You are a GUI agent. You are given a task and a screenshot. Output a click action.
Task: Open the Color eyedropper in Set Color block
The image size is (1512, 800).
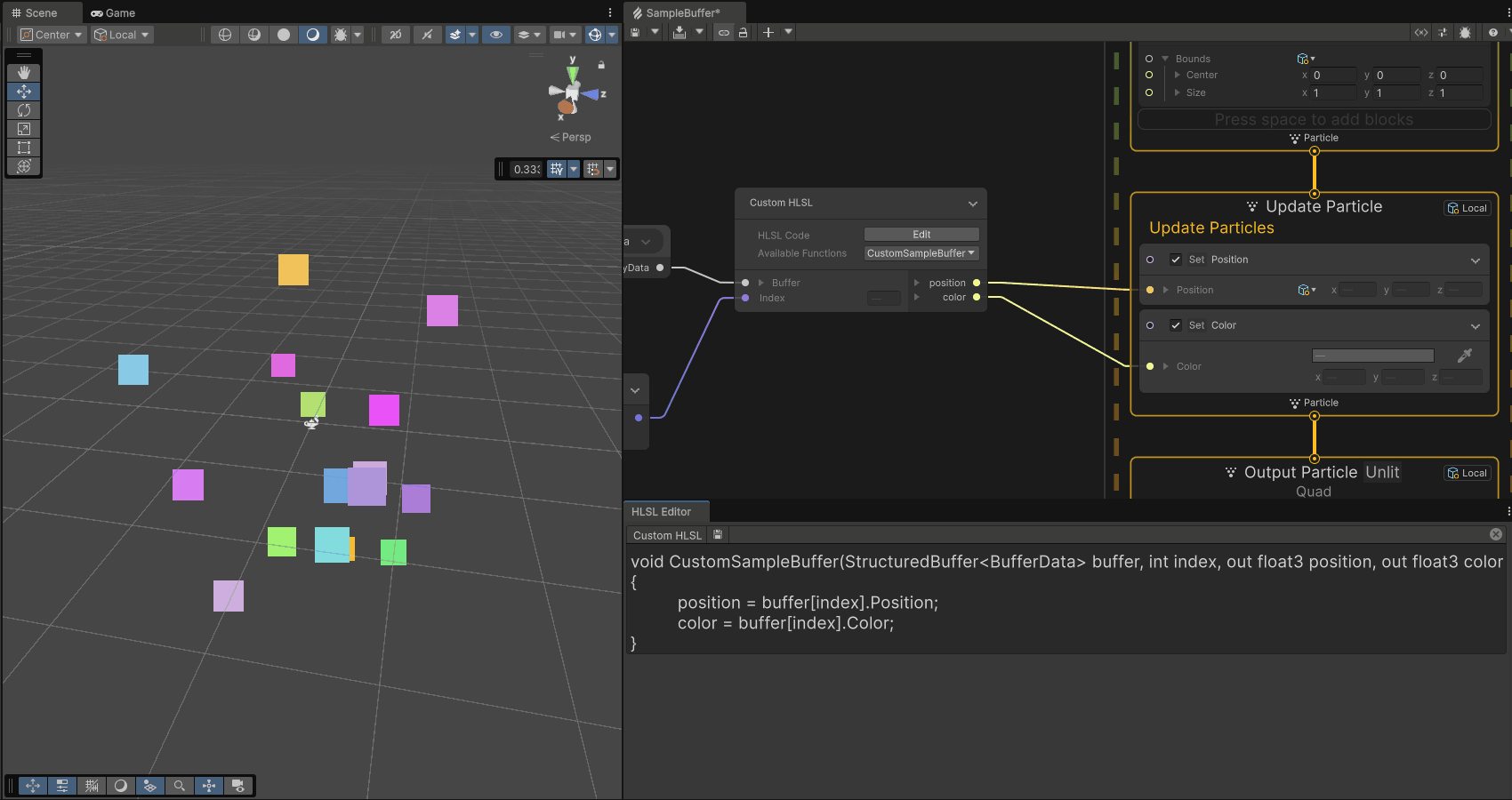(1464, 355)
